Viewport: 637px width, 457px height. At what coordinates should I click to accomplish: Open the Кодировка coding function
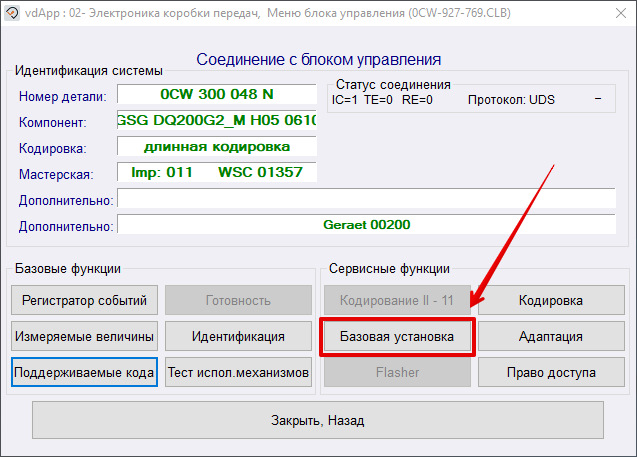(x=551, y=300)
